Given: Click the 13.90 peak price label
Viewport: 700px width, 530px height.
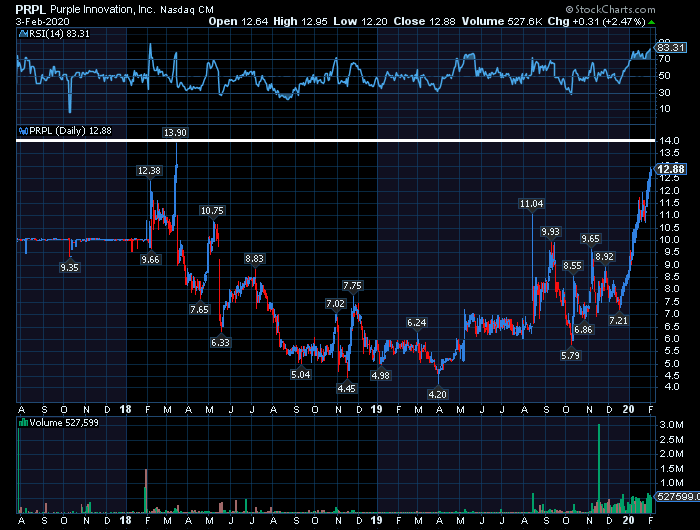Looking at the screenshot, I should click(x=175, y=133).
